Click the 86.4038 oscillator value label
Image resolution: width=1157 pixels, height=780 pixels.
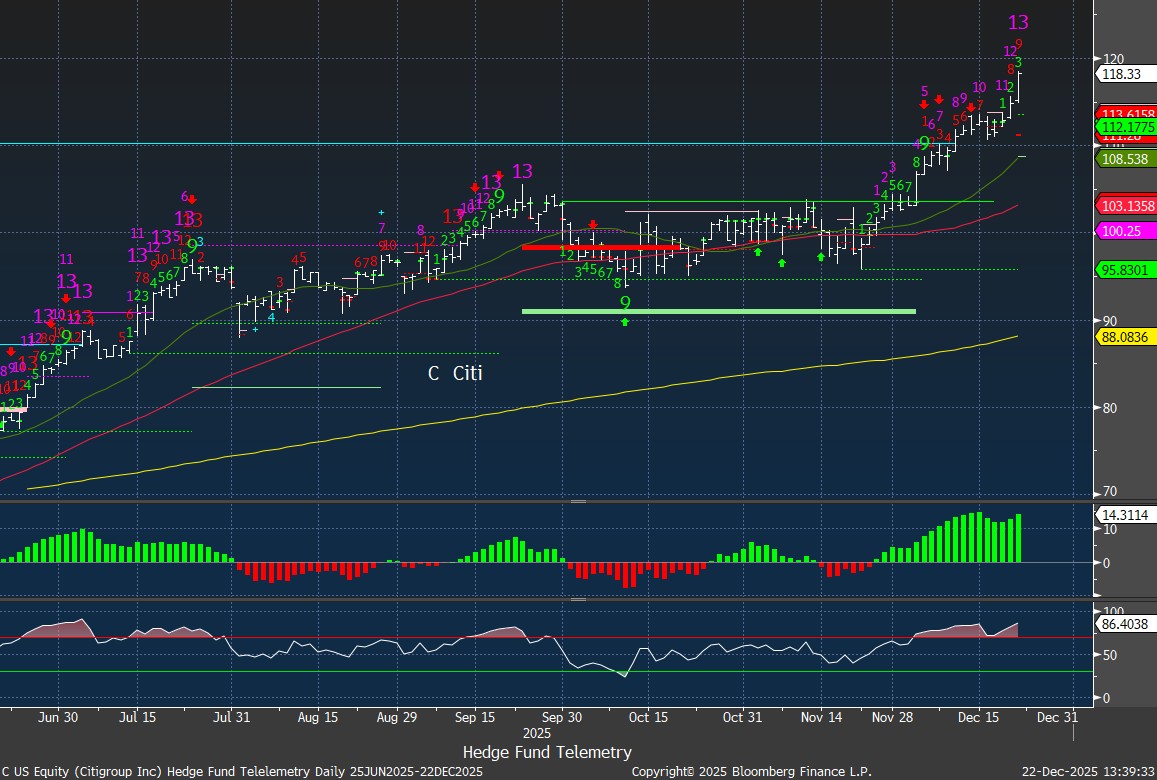[1125, 623]
